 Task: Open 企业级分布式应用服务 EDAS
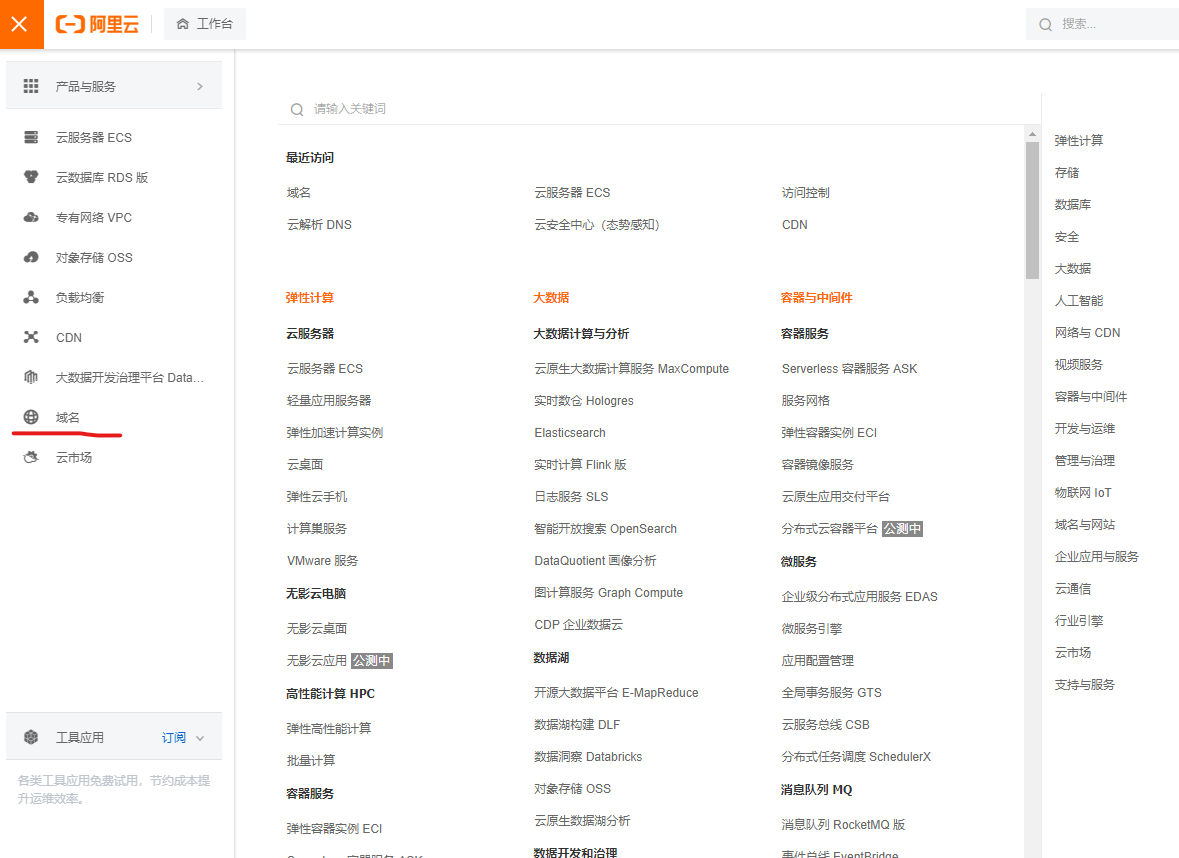coord(859,596)
